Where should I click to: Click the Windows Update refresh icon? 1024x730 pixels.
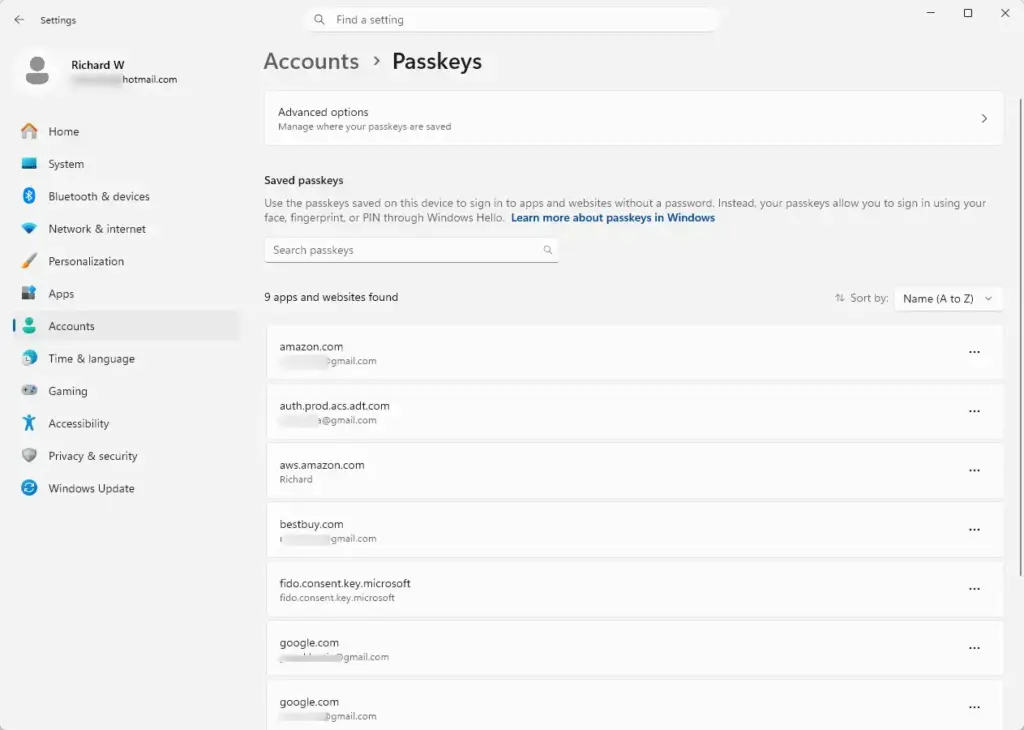(29, 488)
